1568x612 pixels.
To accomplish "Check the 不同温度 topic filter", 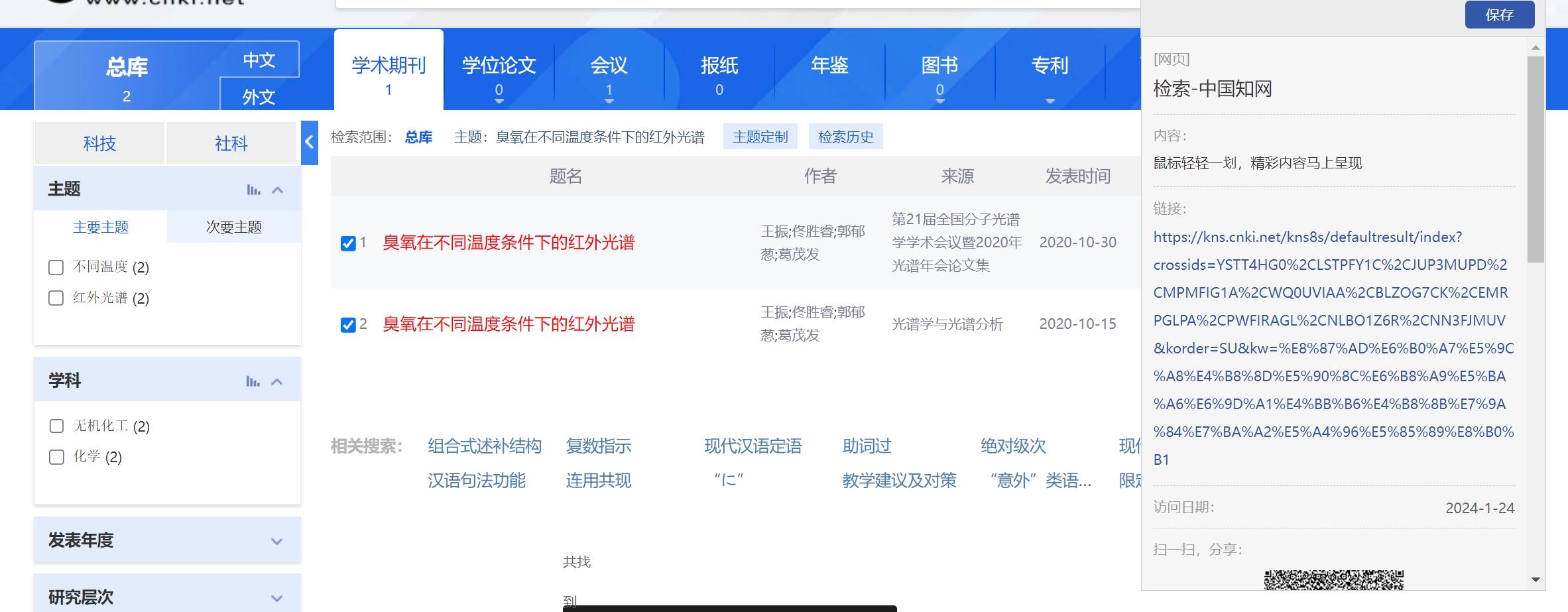I will [x=56, y=267].
